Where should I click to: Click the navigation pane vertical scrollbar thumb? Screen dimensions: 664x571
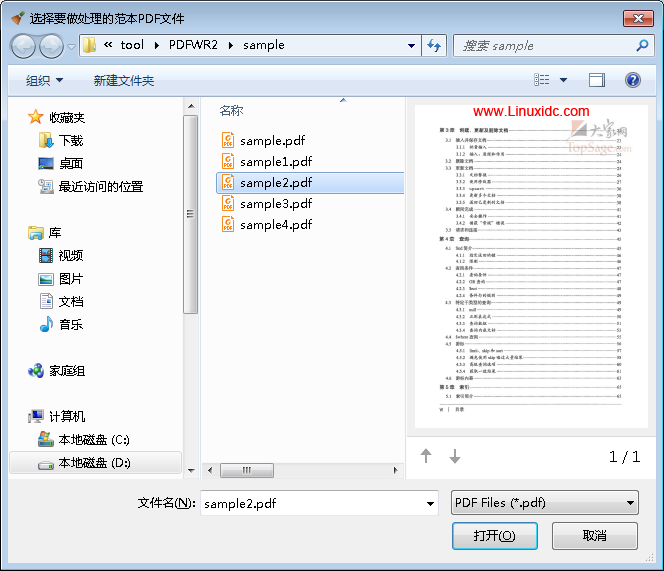(191, 214)
